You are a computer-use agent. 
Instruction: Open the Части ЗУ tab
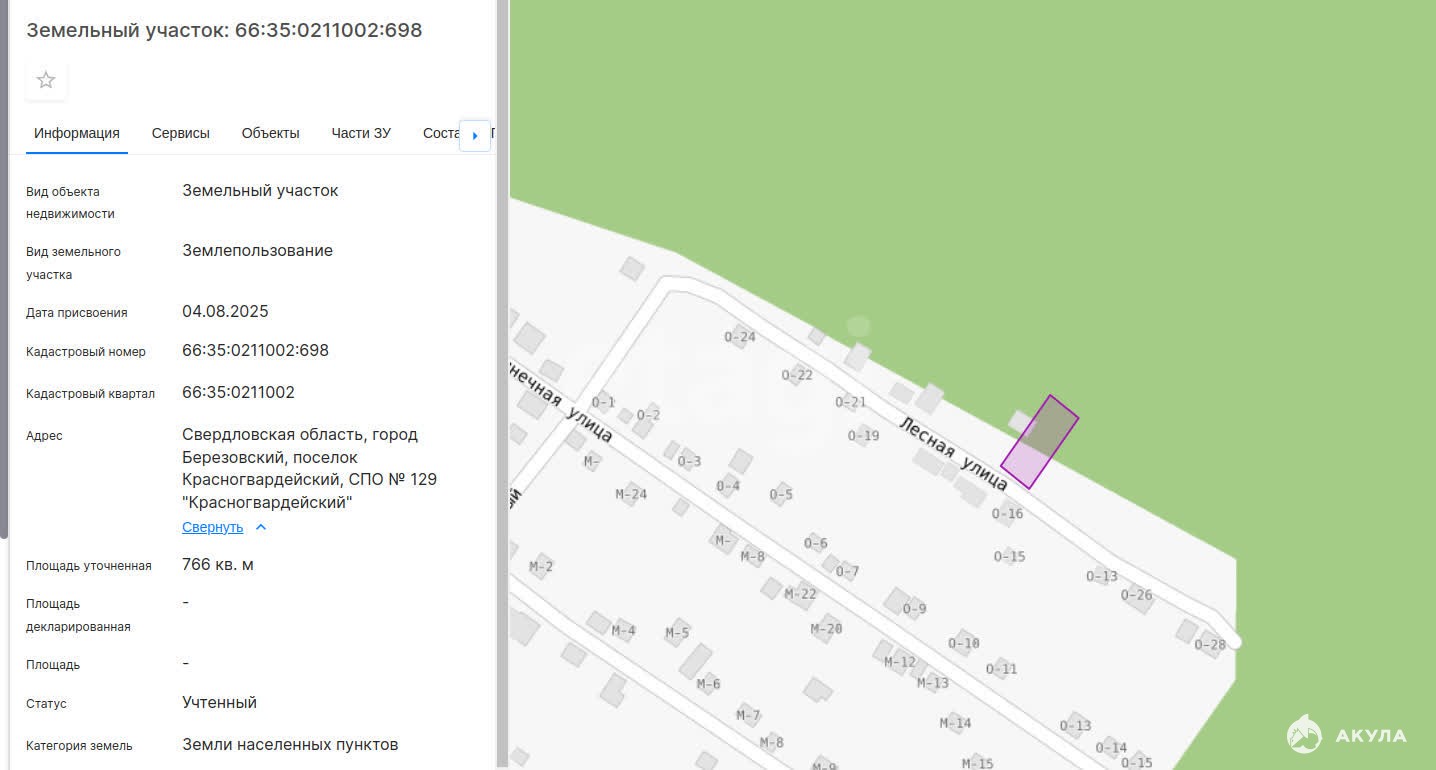361,133
